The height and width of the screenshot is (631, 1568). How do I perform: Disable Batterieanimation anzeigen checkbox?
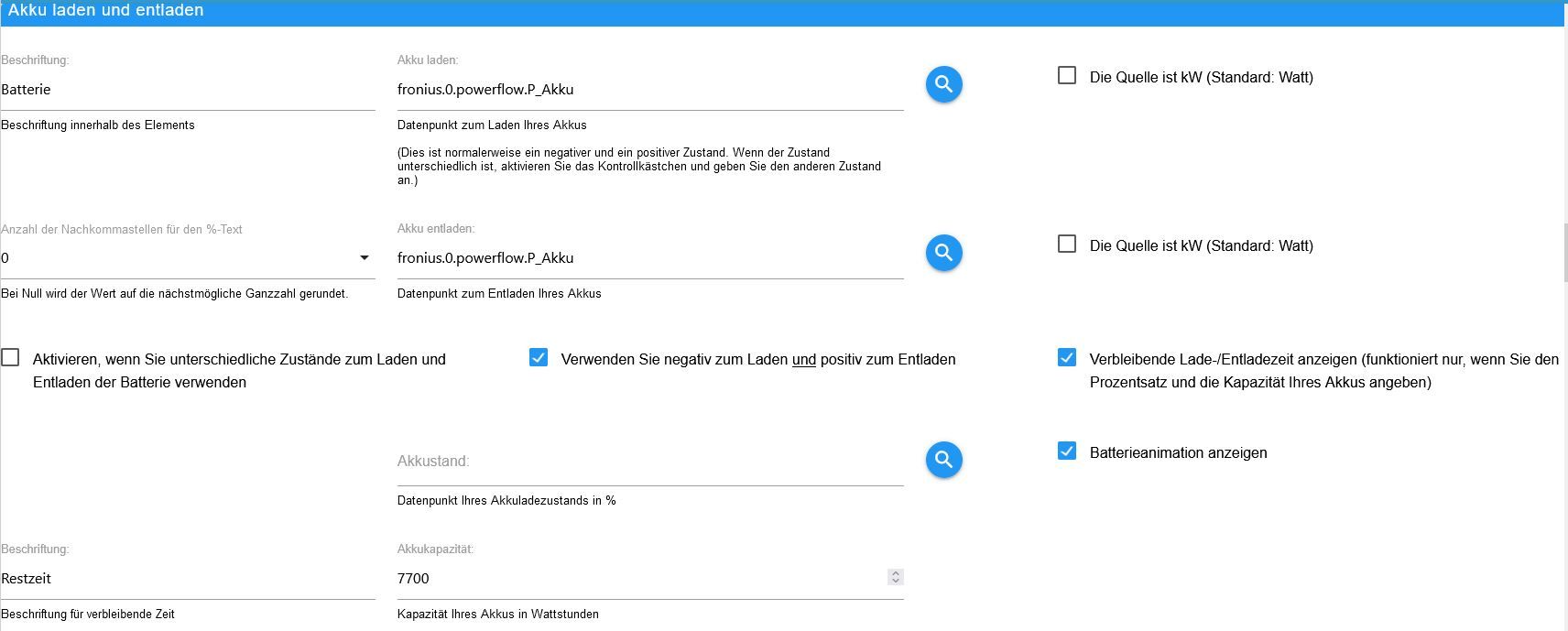click(x=1067, y=451)
